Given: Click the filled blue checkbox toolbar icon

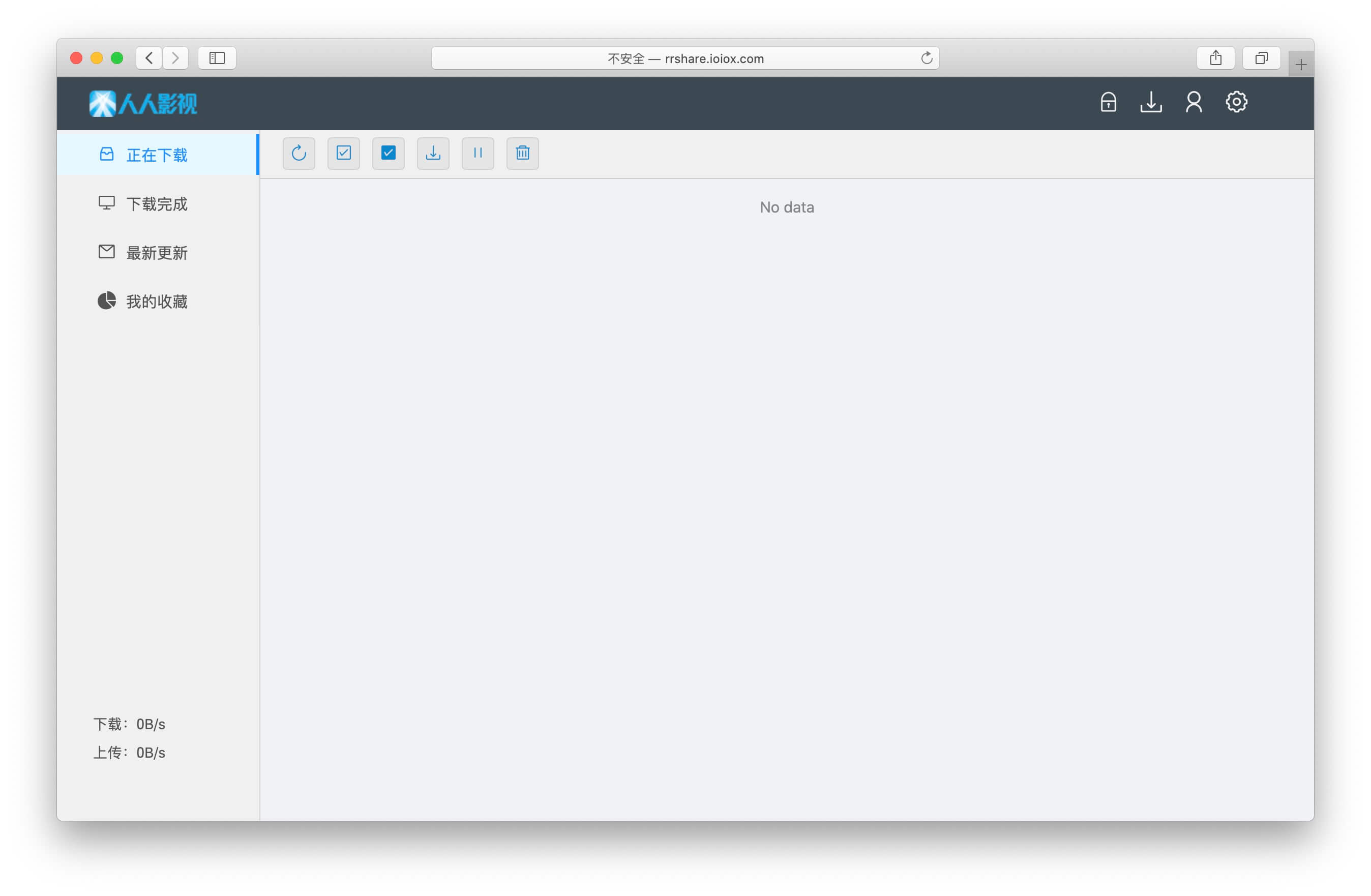Looking at the screenshot, I should (388, 153).
